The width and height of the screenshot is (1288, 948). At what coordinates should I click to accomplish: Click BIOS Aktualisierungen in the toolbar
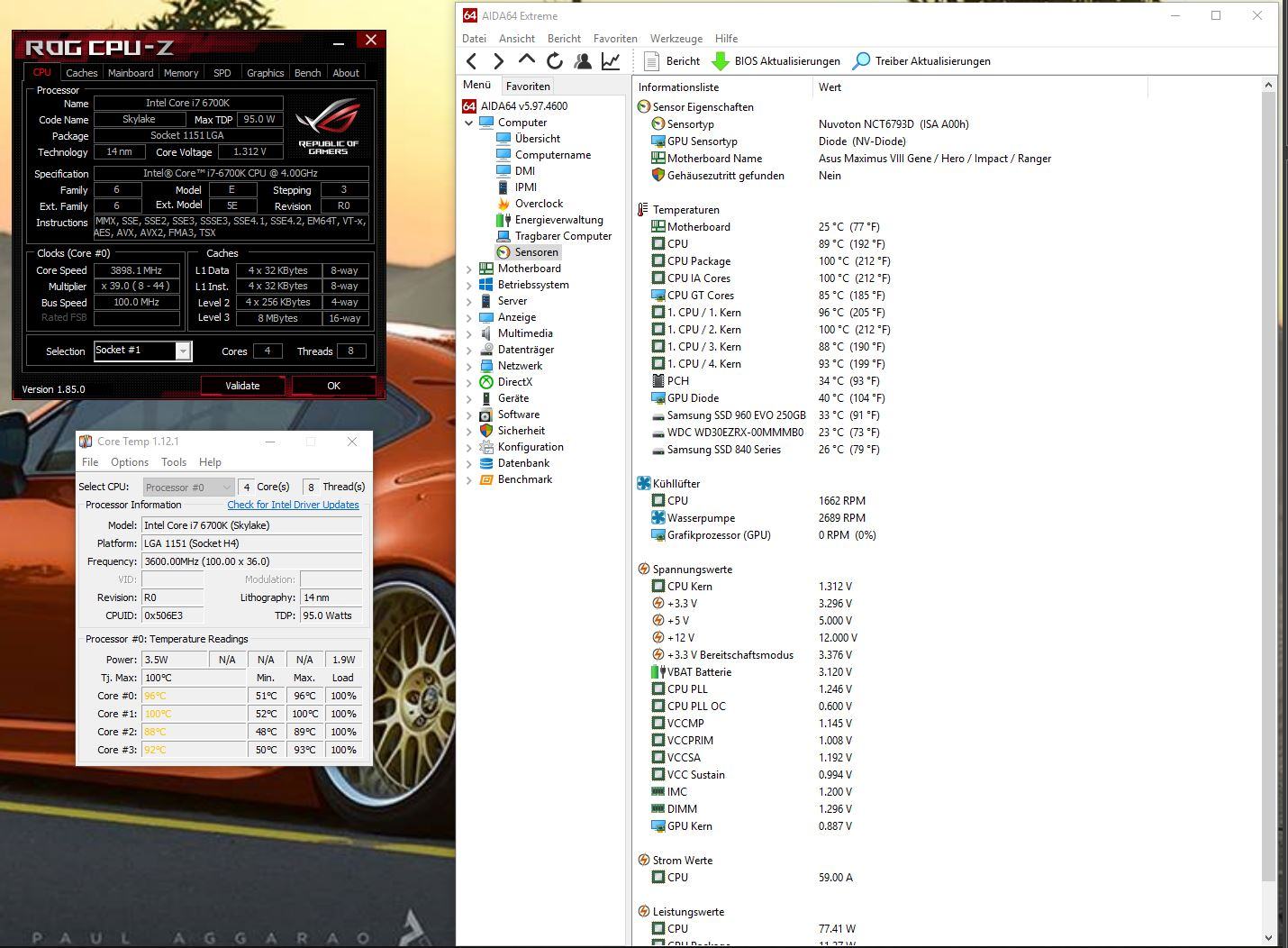[x=776, y=61]
